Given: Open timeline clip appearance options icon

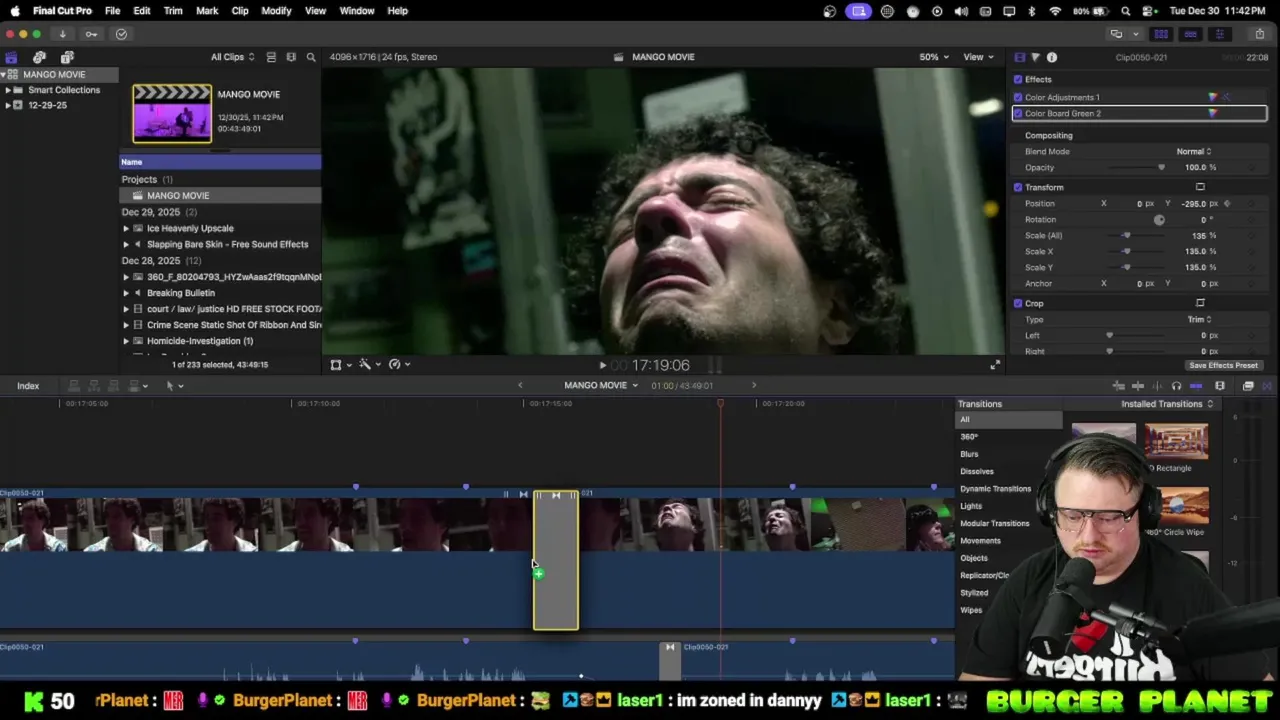Looking at the screenshot, I should 1220,386.
